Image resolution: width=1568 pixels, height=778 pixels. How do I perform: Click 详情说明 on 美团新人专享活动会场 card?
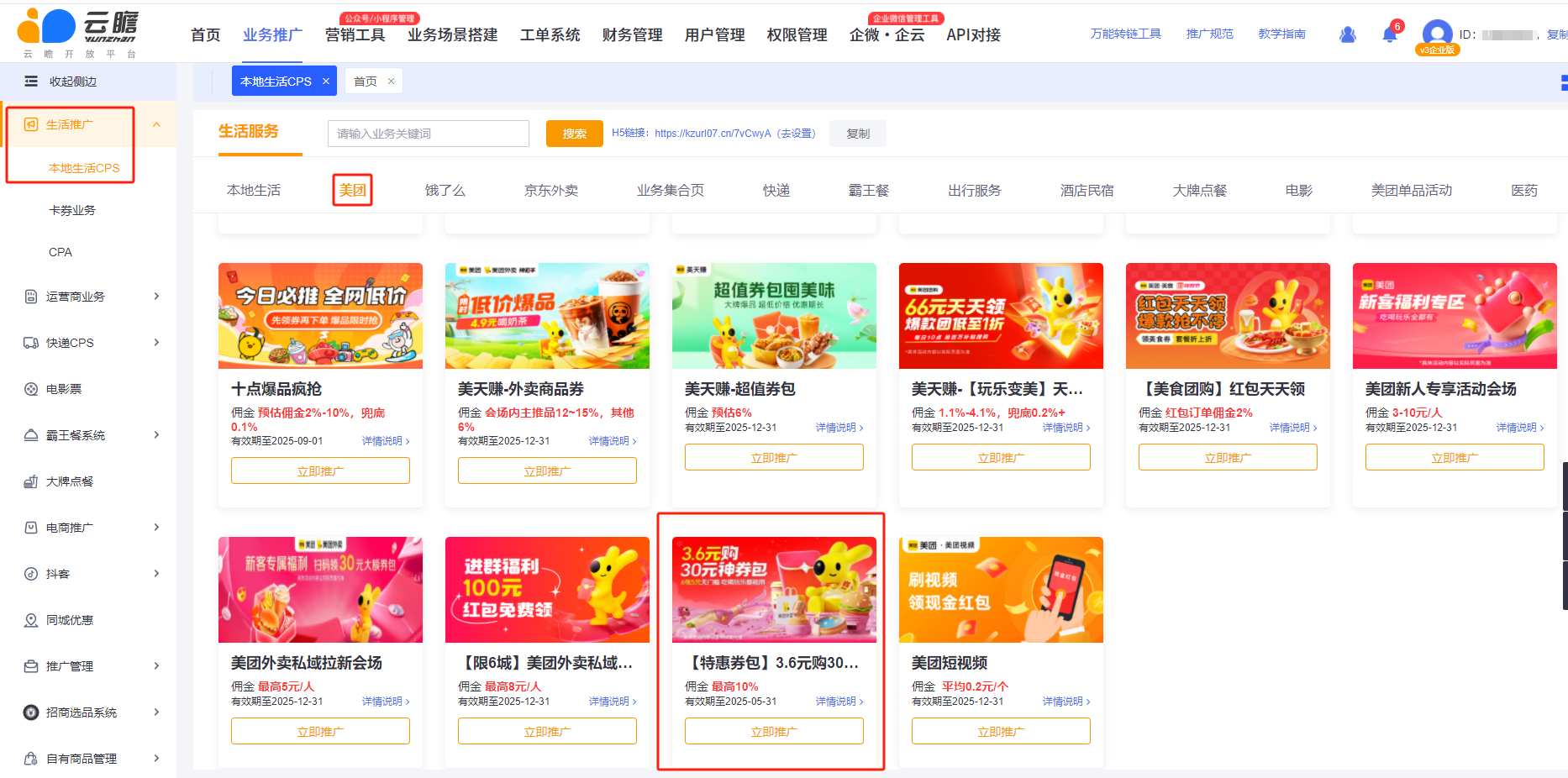click(1520, 428)
